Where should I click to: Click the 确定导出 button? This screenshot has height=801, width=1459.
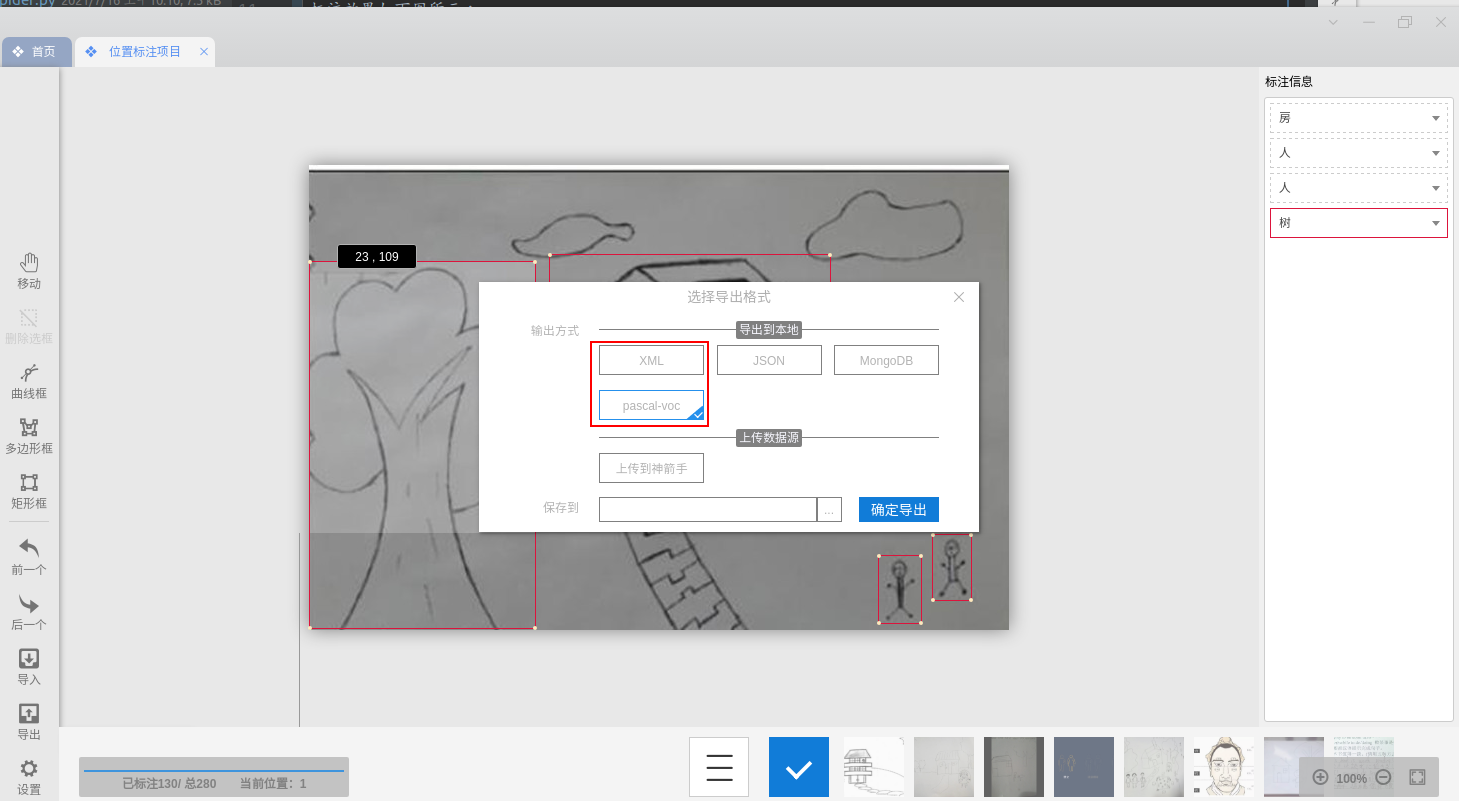[x=899, y=510]
